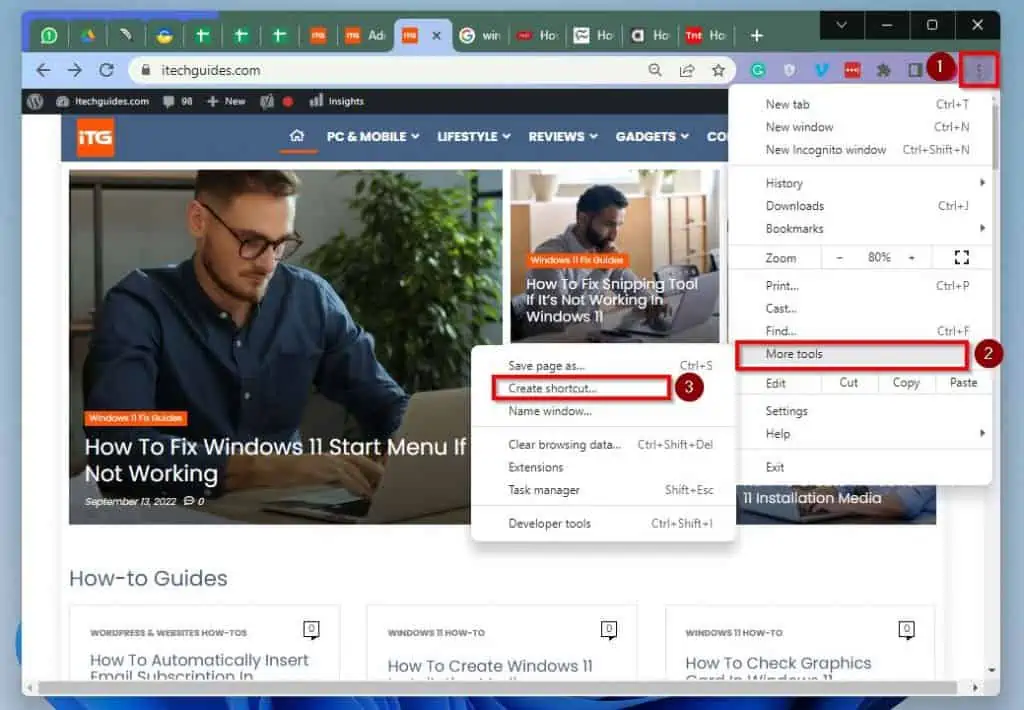1024x710 pixels.
Task: Increase page zoom with the plus control
Action: [913, 257]
